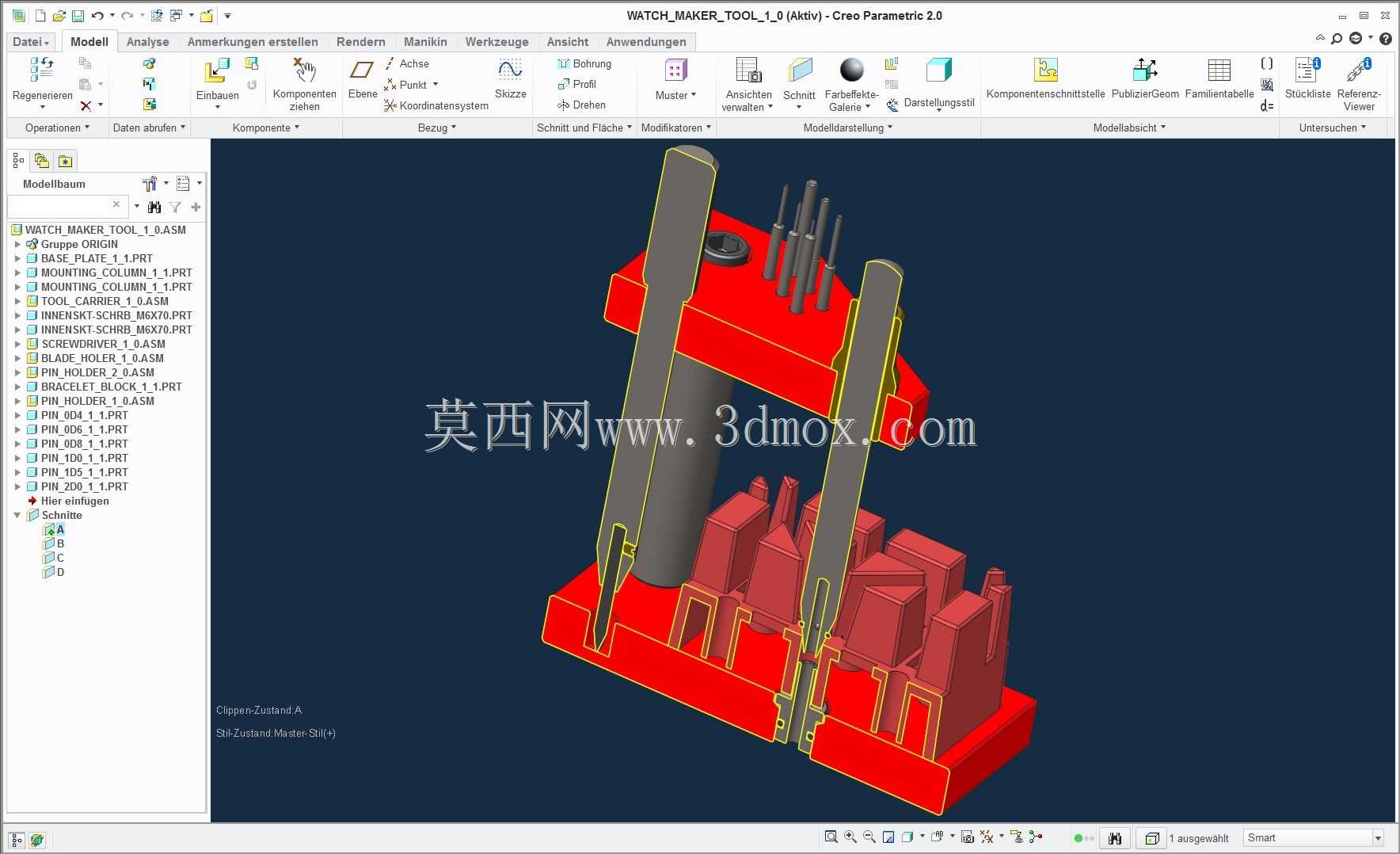Screen dimensions: 1400x854
Task: Click the zoom in magnifier in bottom toolbar
Action: pyautogui.click(x=850, y=837)
